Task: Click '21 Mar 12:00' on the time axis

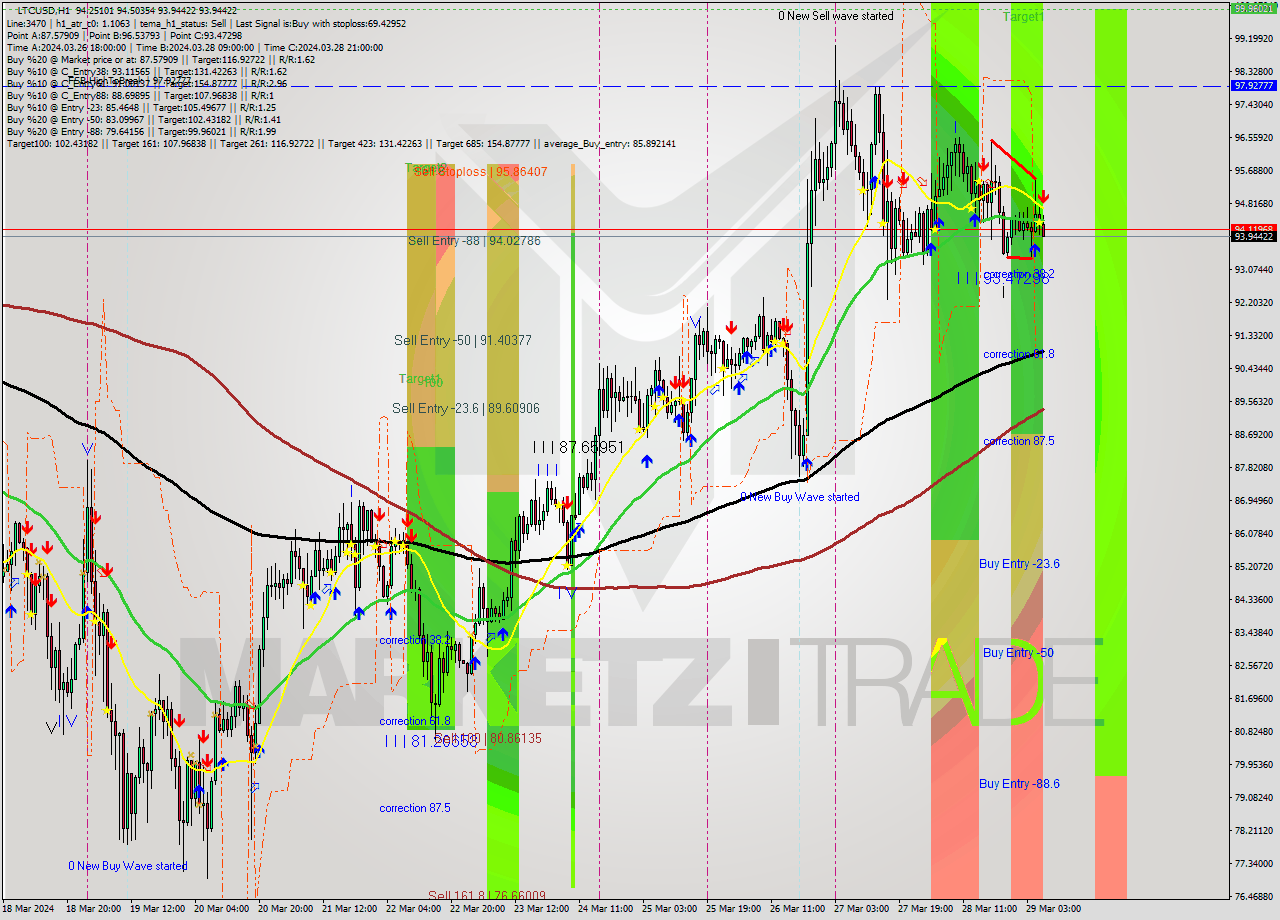Action: [x=351, y=909]
